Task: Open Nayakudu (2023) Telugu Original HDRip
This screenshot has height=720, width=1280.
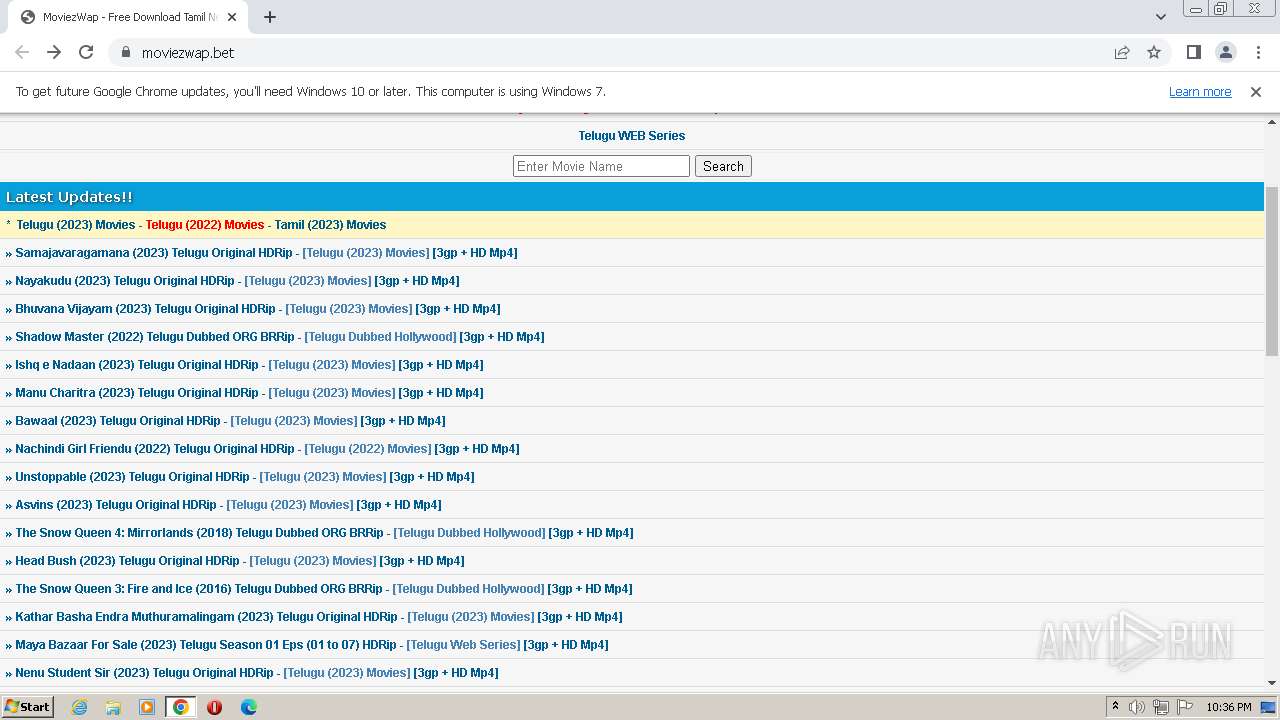Action: pos(125,281)
